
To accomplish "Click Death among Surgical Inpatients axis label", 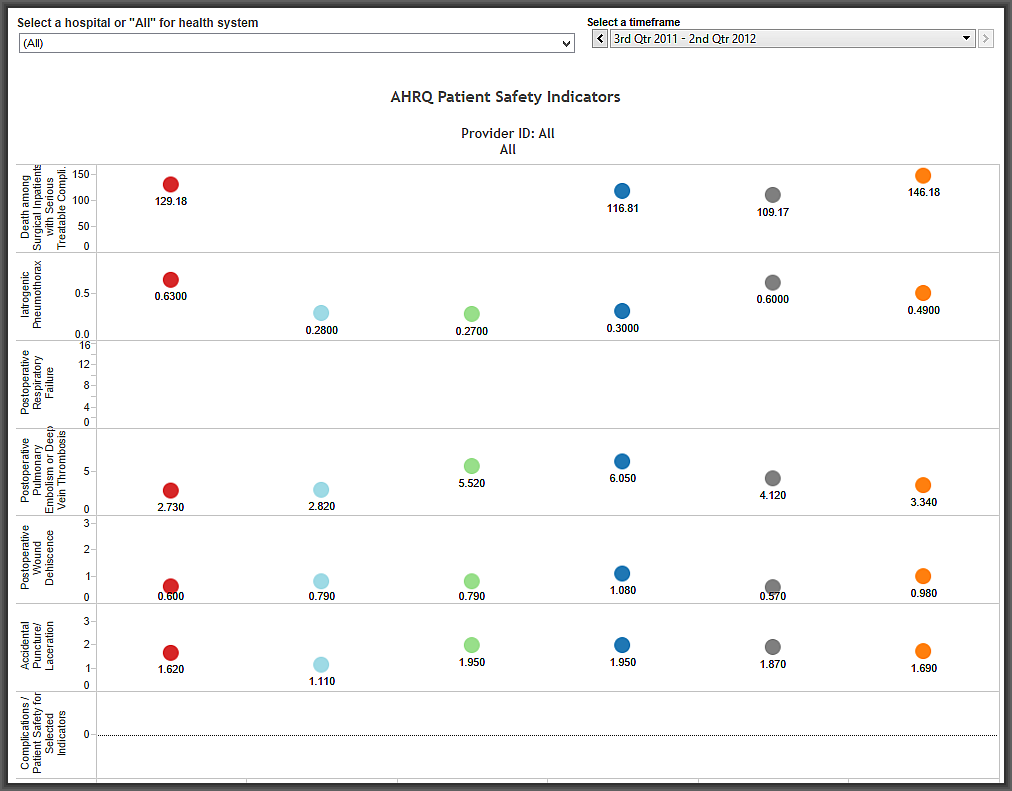I will pos(43,207).
